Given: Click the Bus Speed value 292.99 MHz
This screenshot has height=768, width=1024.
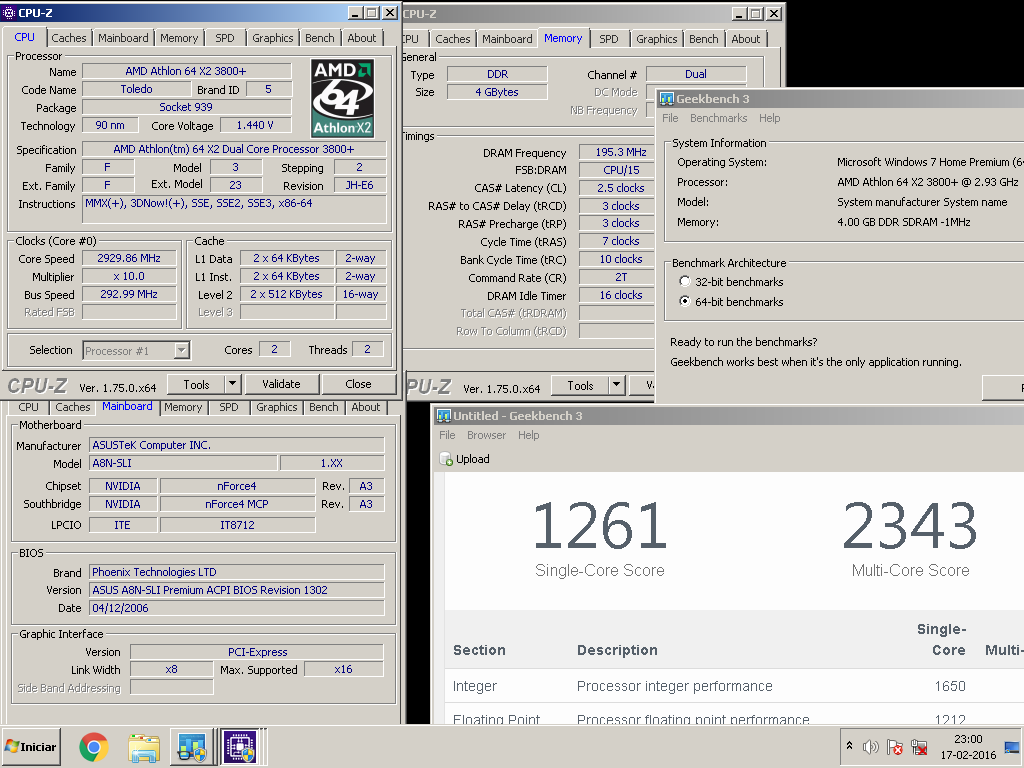Looking at the screenshot, I should [129, 295].
